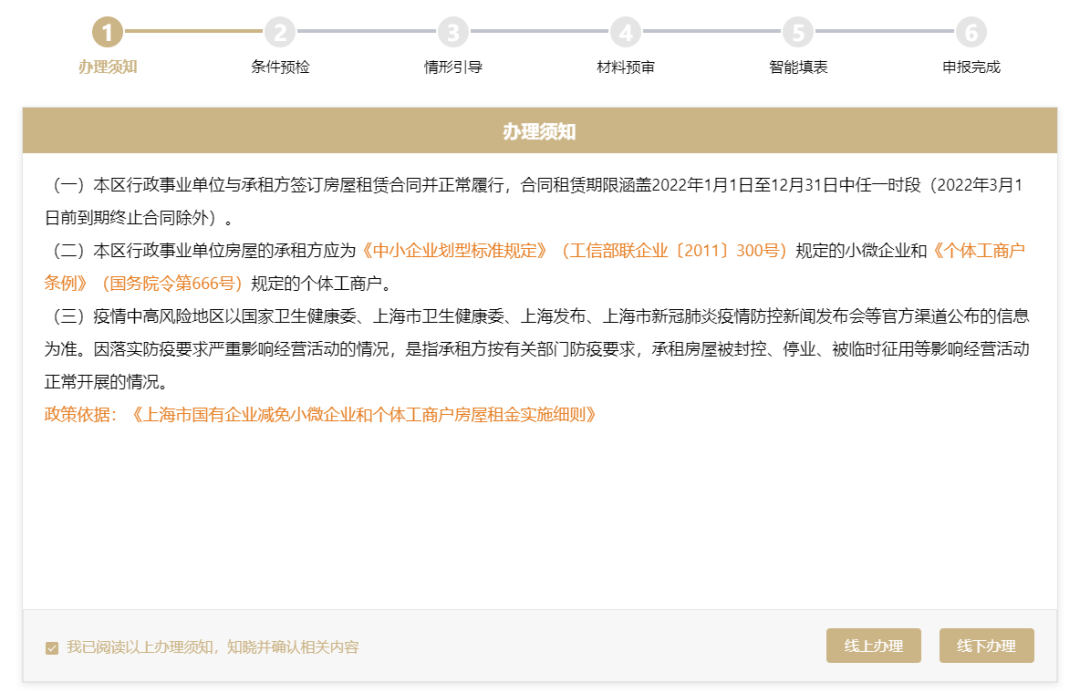Open the 办理须知 step label
The height and width of the screenshot is (693, 1080).
pos(108,67)
